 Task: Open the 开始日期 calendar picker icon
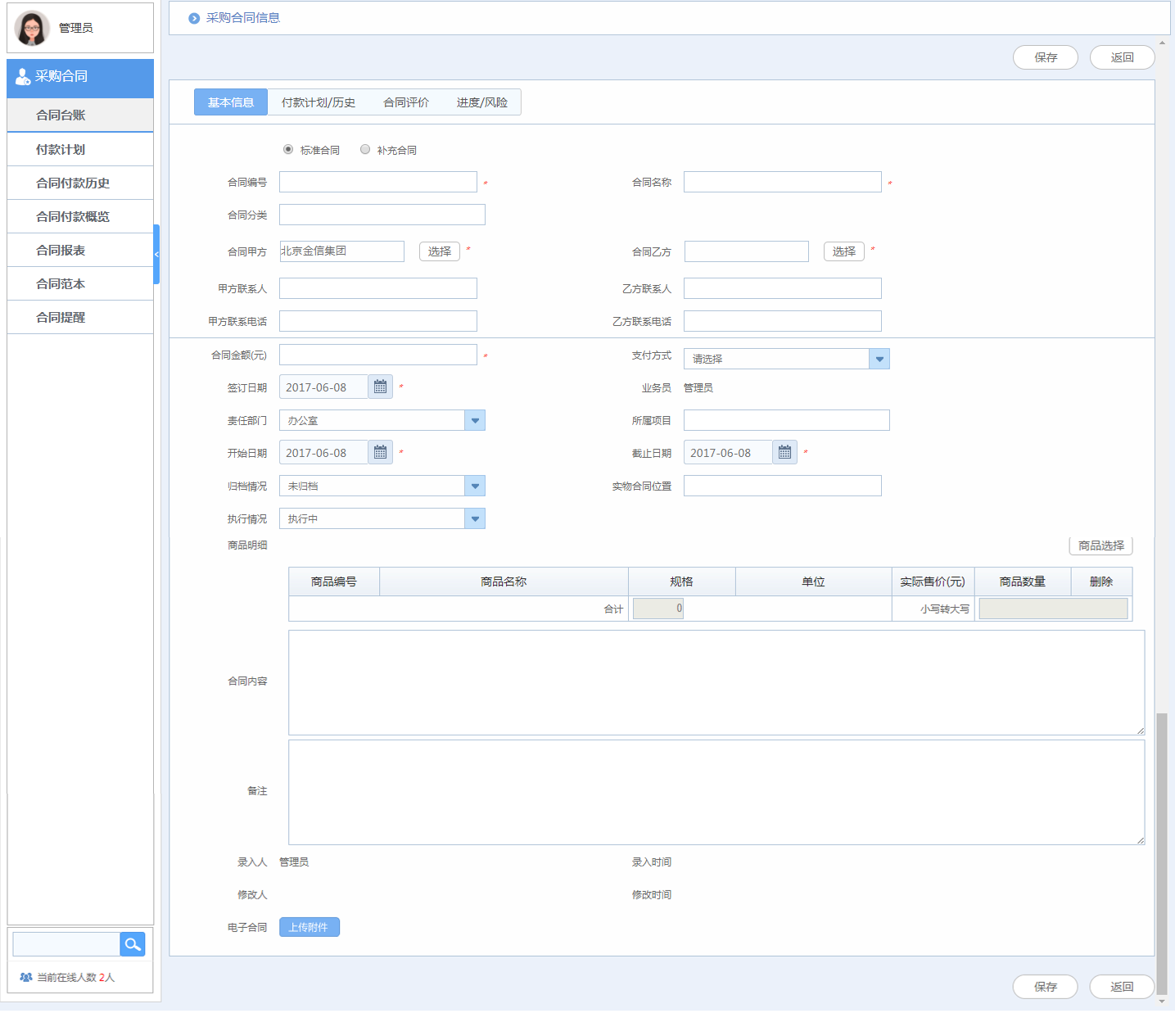click(x=380, y=453)
